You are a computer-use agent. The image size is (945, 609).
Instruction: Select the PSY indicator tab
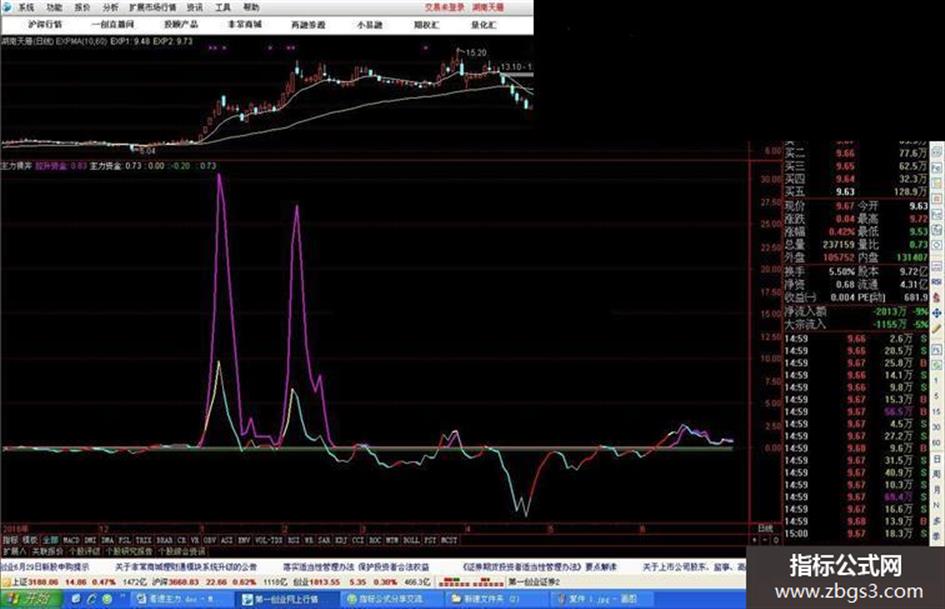click(430, 540)
